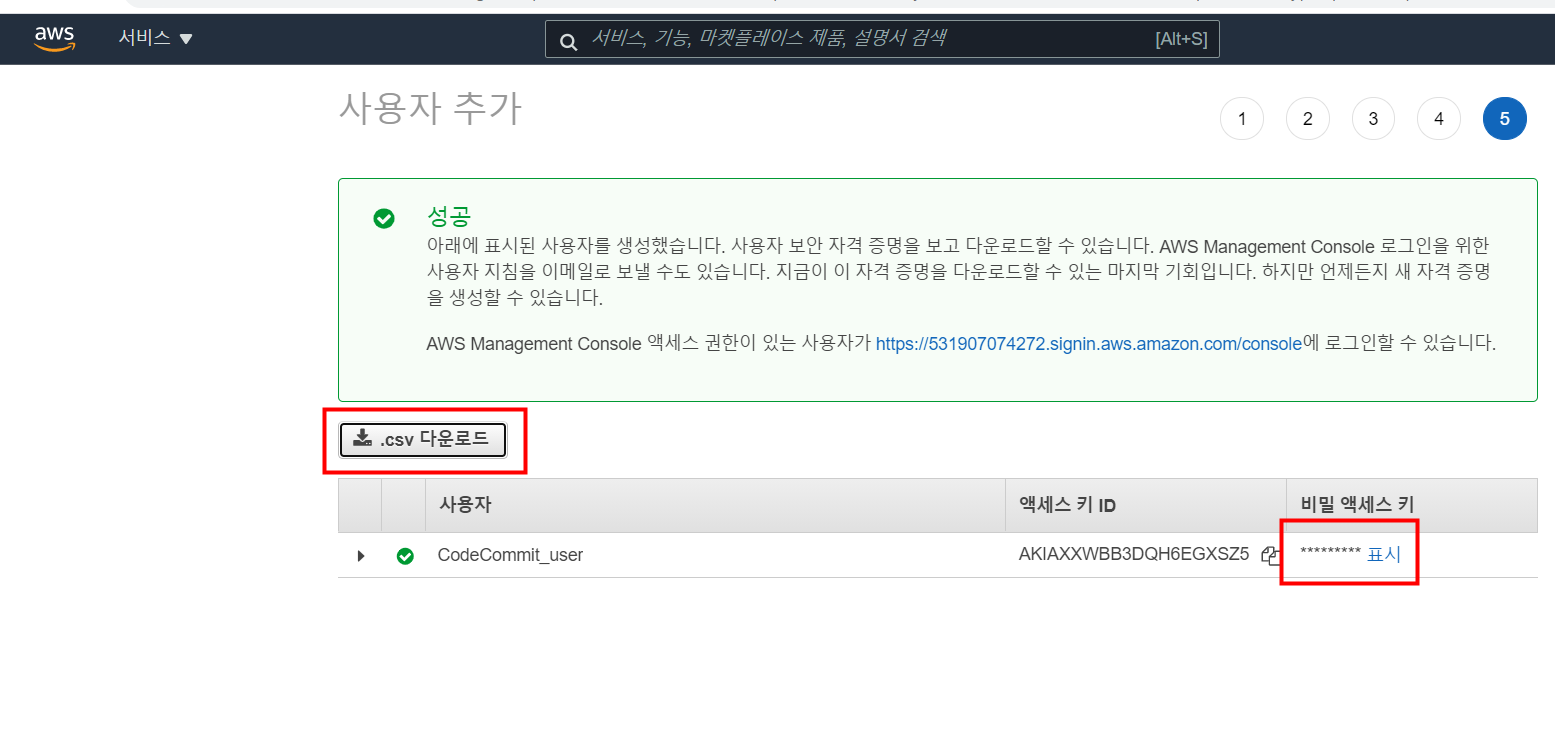The image size is (1555, 745).
Task: Expand the CodeCommit_user row details
Action: point(361,556)
